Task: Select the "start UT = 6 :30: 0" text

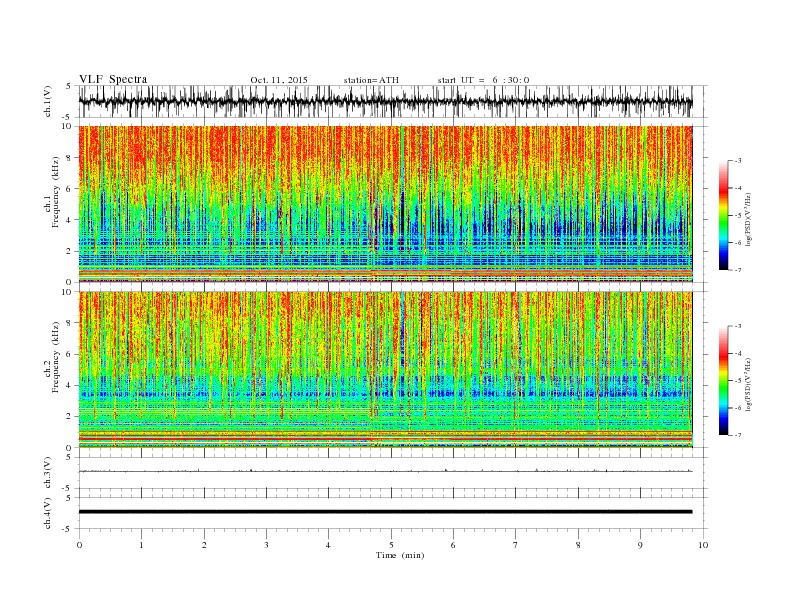Action: 483,80
